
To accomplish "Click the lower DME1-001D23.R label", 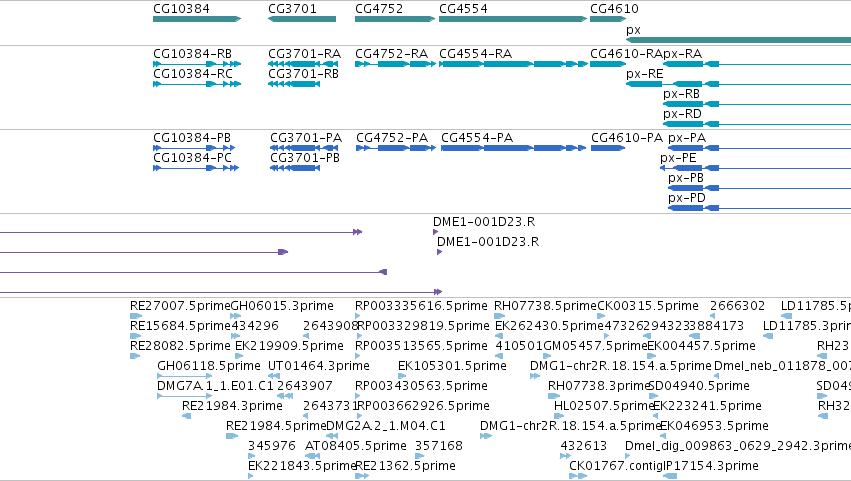I will [488, 242].
